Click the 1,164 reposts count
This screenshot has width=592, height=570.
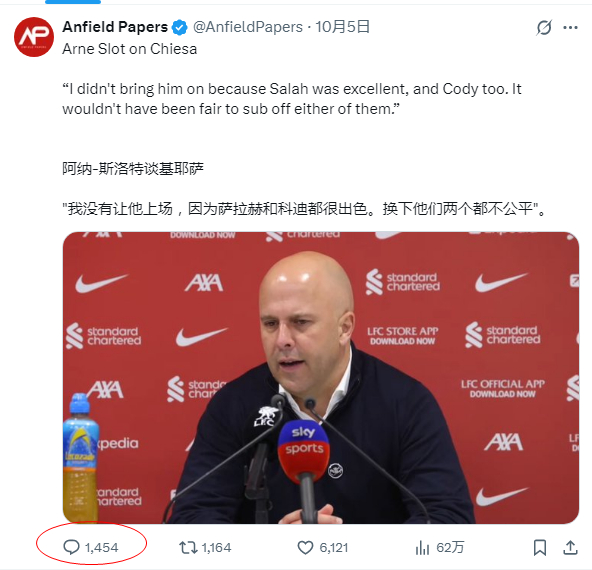coord(216,548)
